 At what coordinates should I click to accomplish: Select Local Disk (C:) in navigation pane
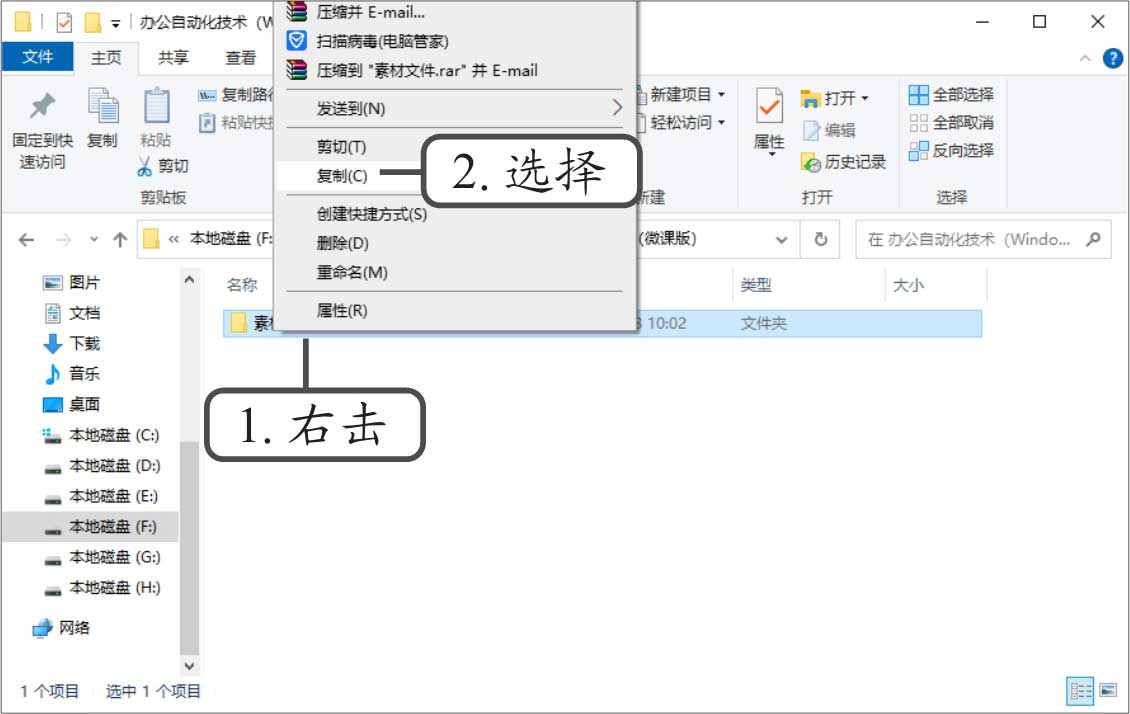(x=101, y=435)
